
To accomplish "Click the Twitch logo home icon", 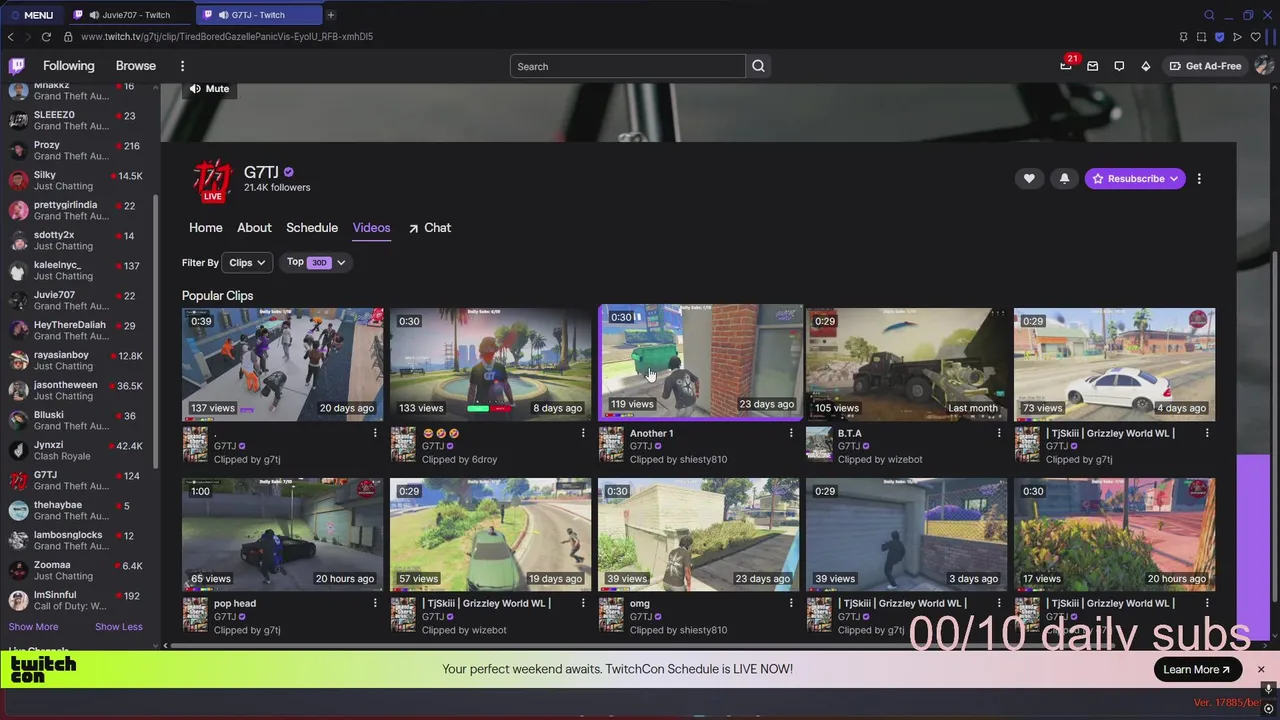I will tap(17, 66).
